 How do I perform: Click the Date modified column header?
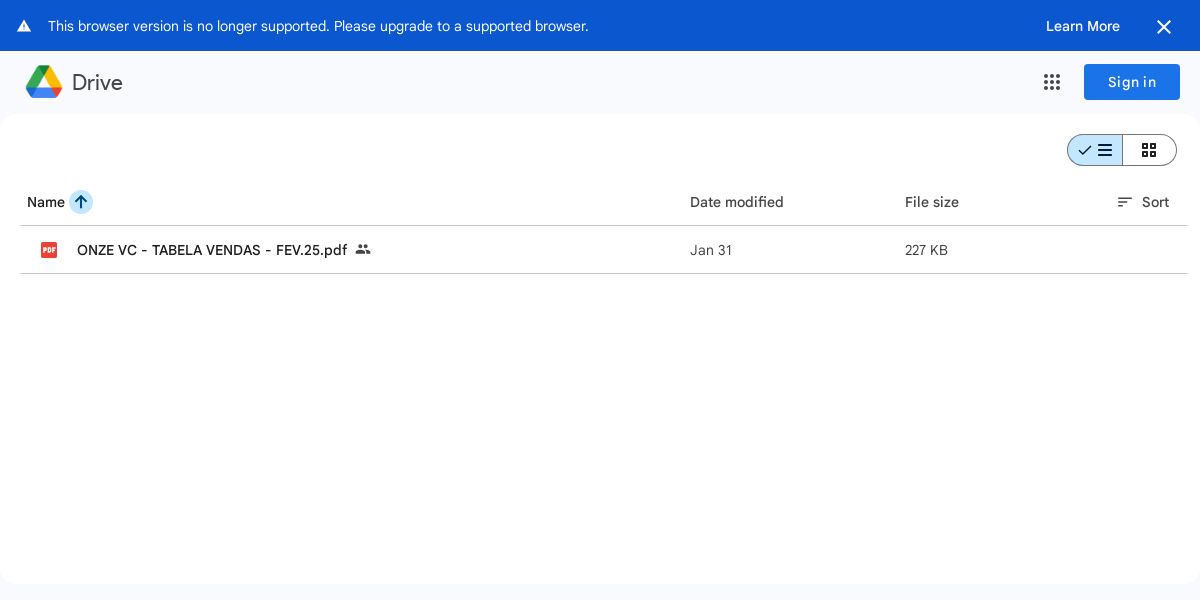click(737, 202)
